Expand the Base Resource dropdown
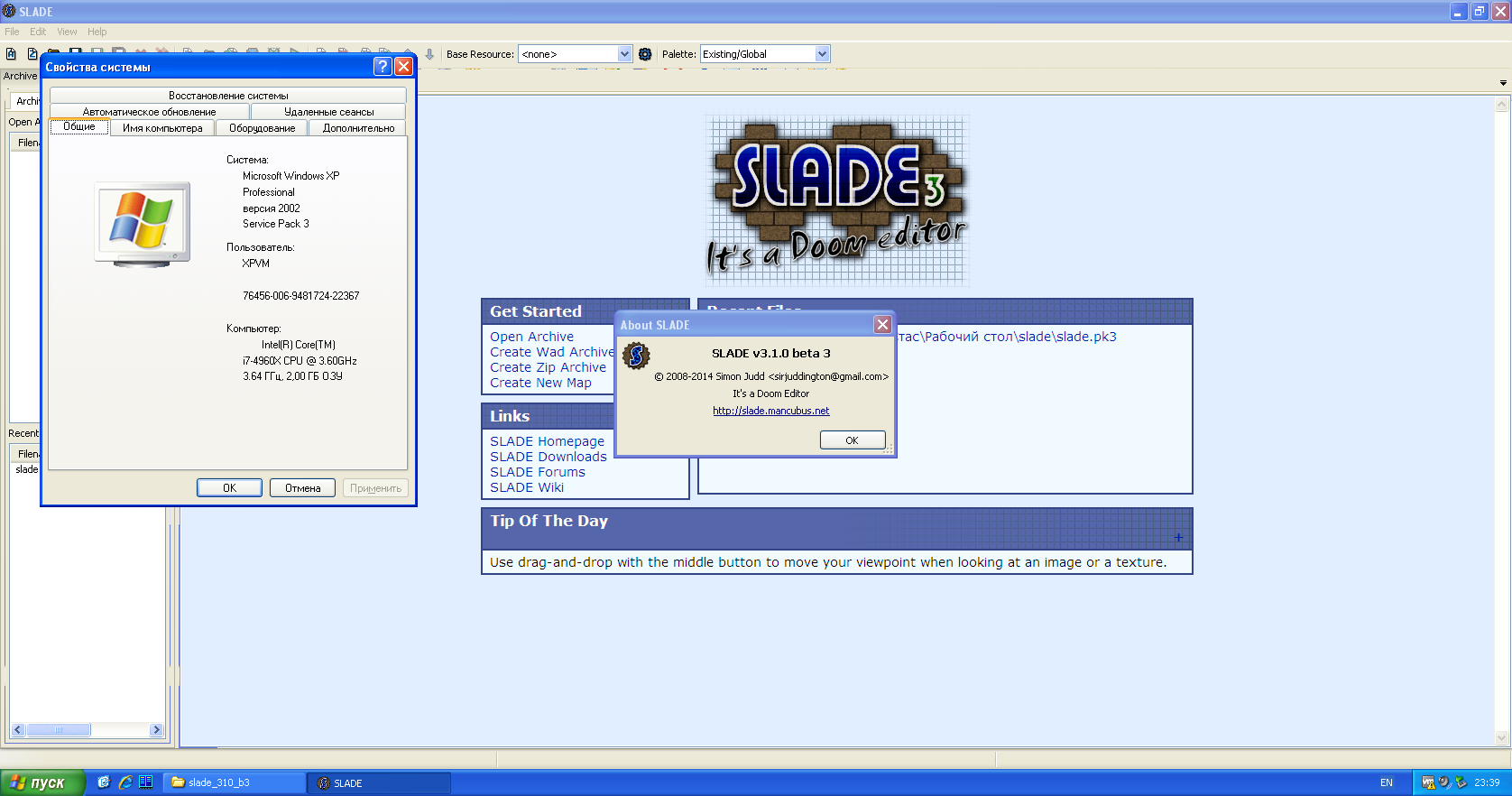This screenshot has width=1512, height=796. (624, 54)
